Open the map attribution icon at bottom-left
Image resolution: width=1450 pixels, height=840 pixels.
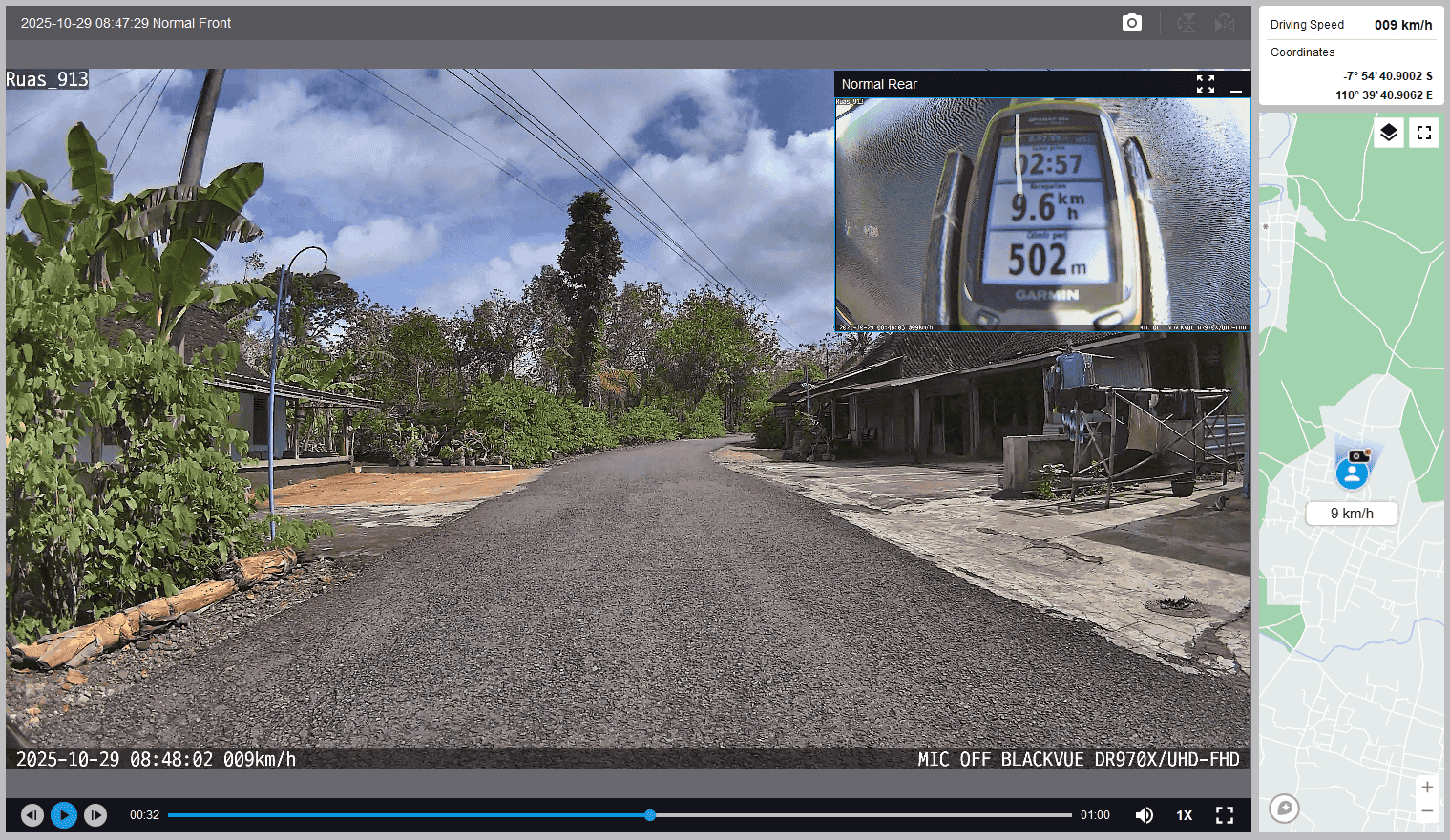point(1285,808)
